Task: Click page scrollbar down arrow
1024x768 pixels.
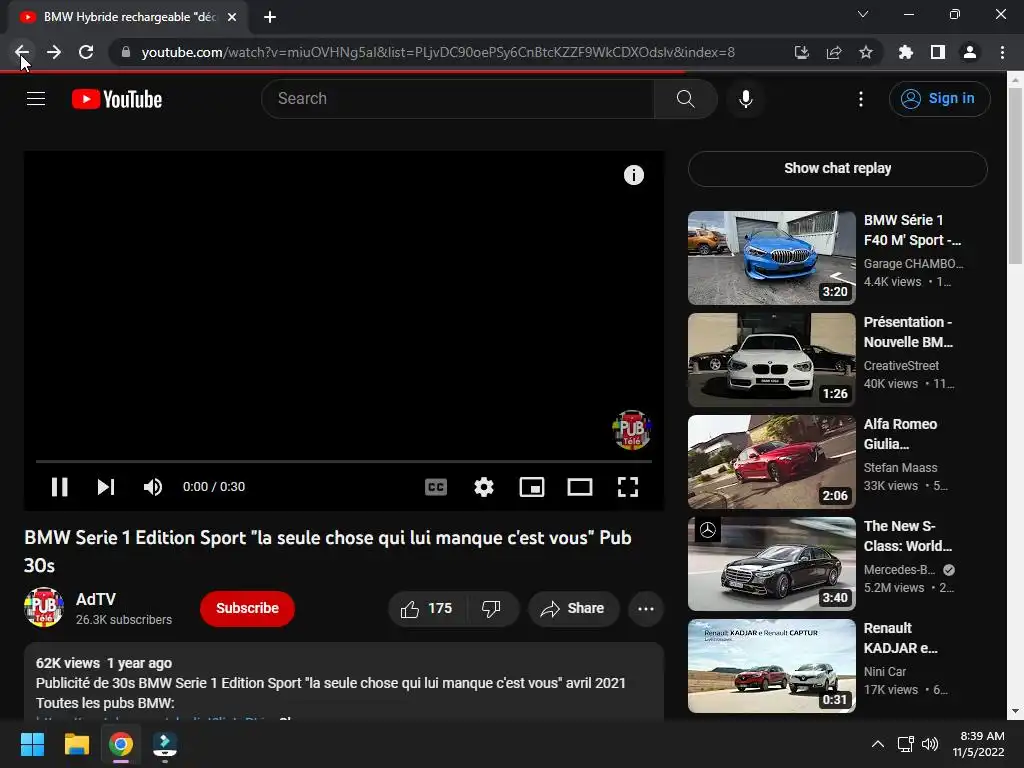Action: coord(1015,711)
